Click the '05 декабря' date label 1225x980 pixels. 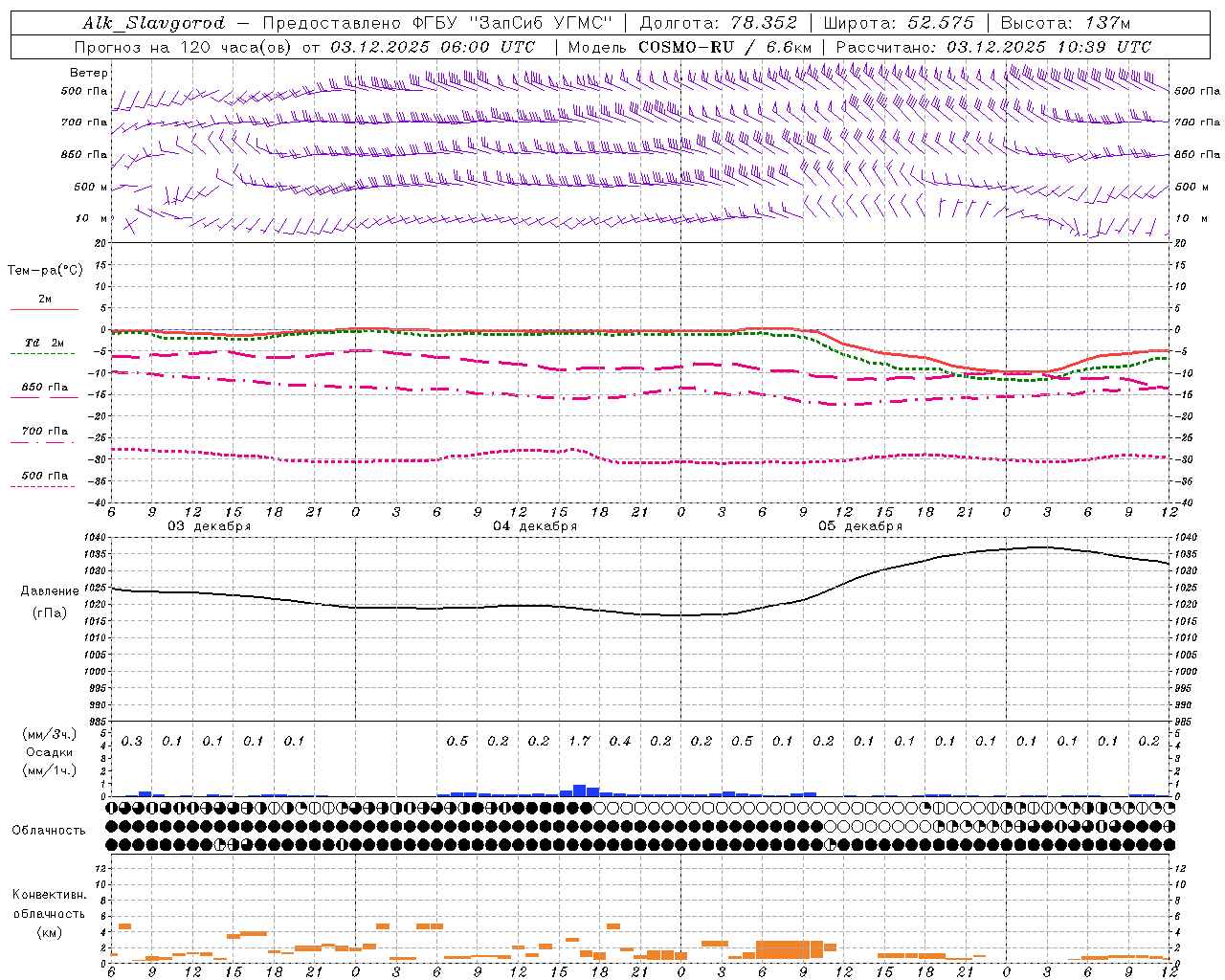pyautogui.click(x=860, y=526)
